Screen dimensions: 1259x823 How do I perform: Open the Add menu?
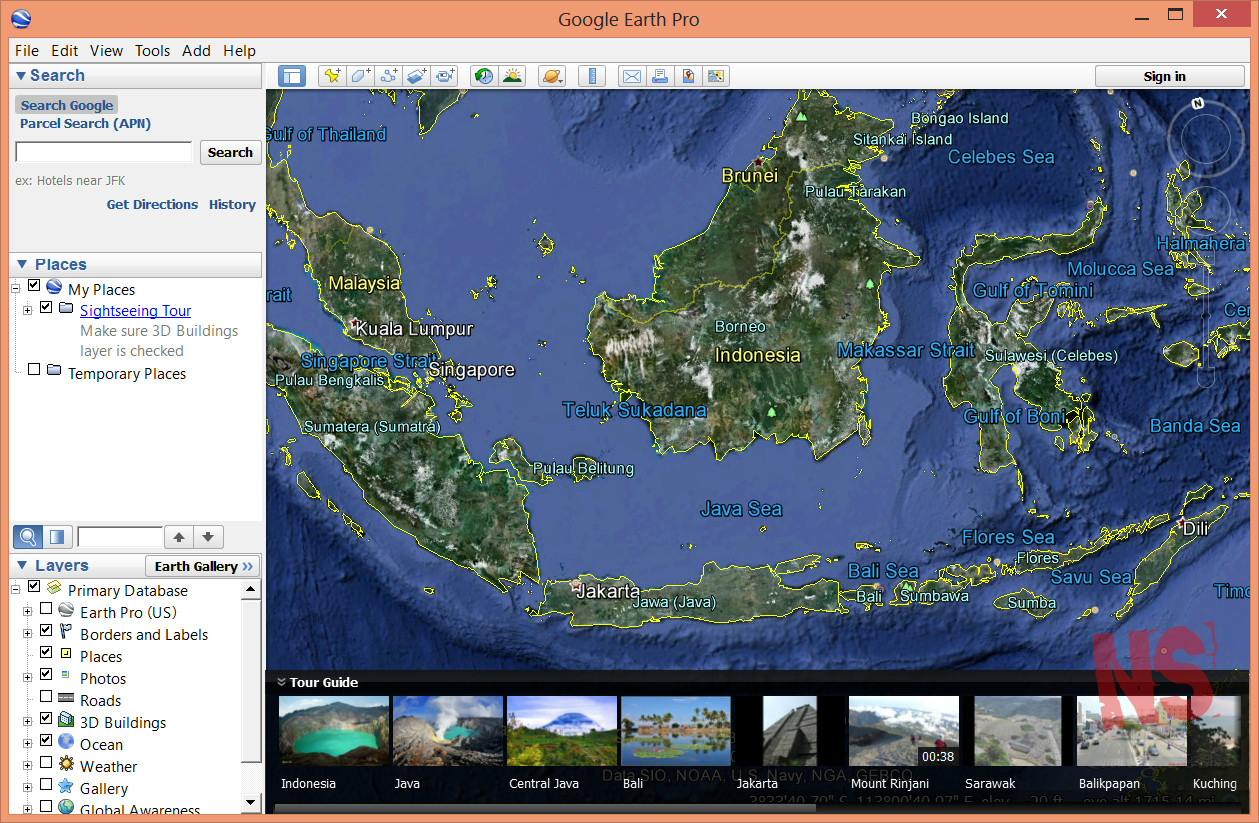coord(196,50)
